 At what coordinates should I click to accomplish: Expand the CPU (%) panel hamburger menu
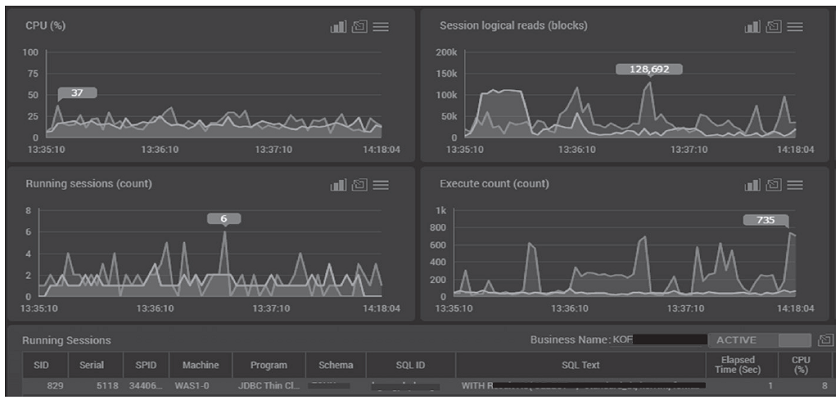pyautogui.click(x=381, y=27)
